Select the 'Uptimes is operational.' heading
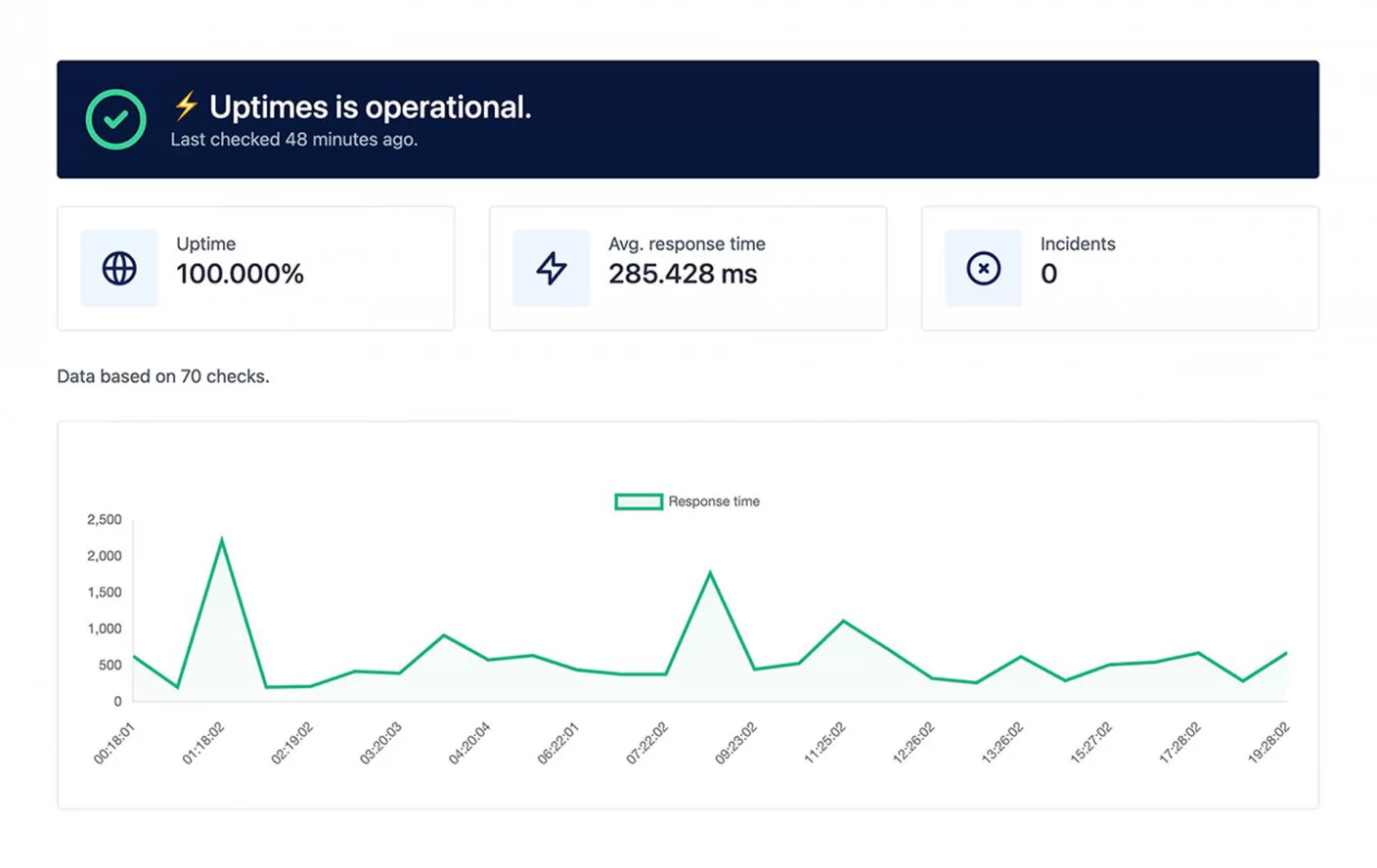Viewport: 1377px width, 868px height. click(370, 107)
